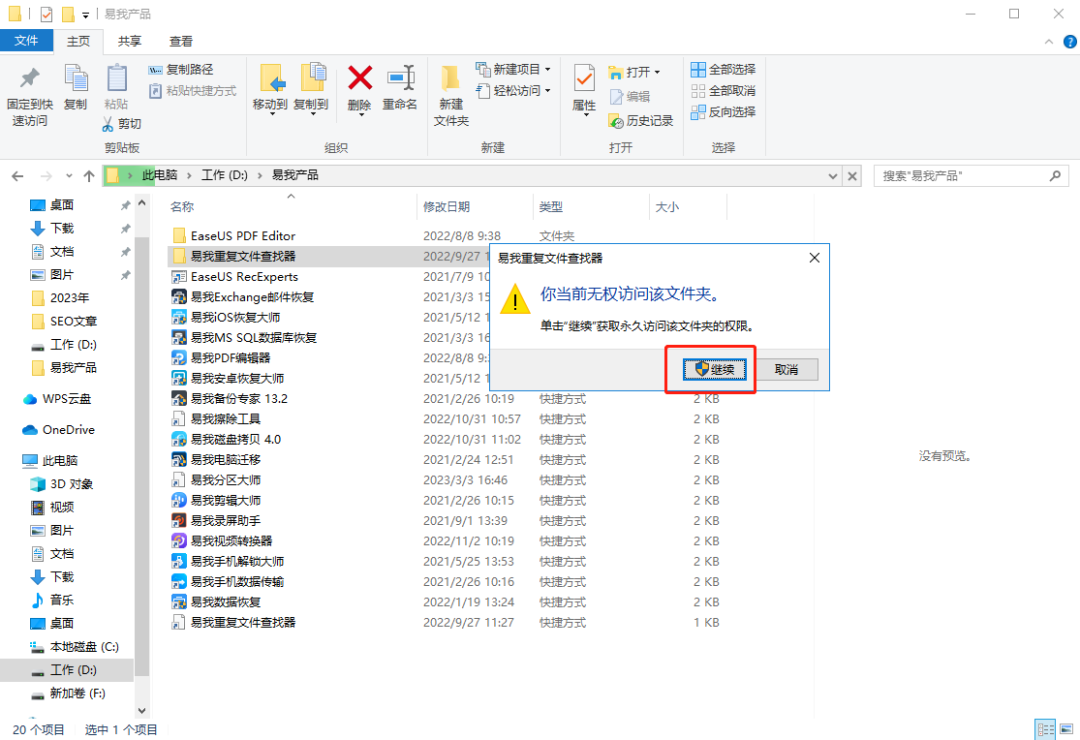This screenshot has width=1080, height=740.
Task: Select 易我PDF编辑器 shortcut
Action: tap(220, 358)
